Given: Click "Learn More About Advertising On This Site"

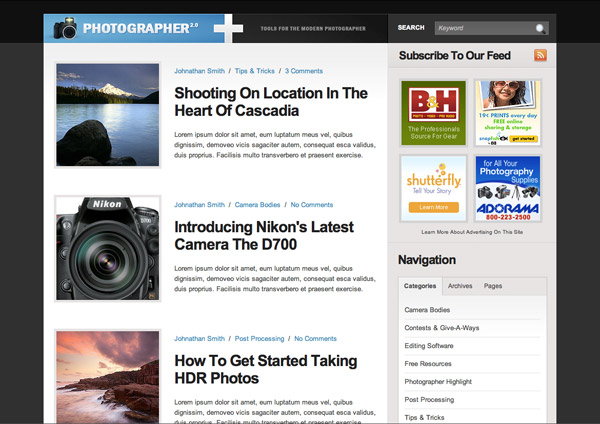Looking at the screenshot, I should tap(471, 231).
